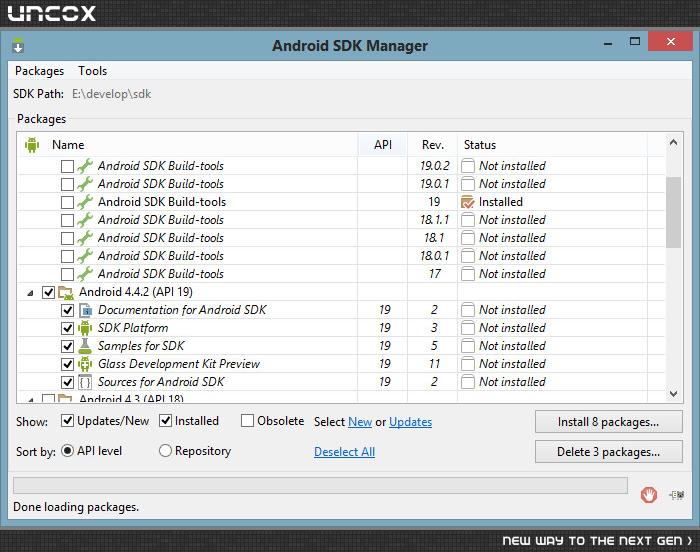700x552 pixels.
Task: Click the New selection link
Action: [x=360, y=422]
